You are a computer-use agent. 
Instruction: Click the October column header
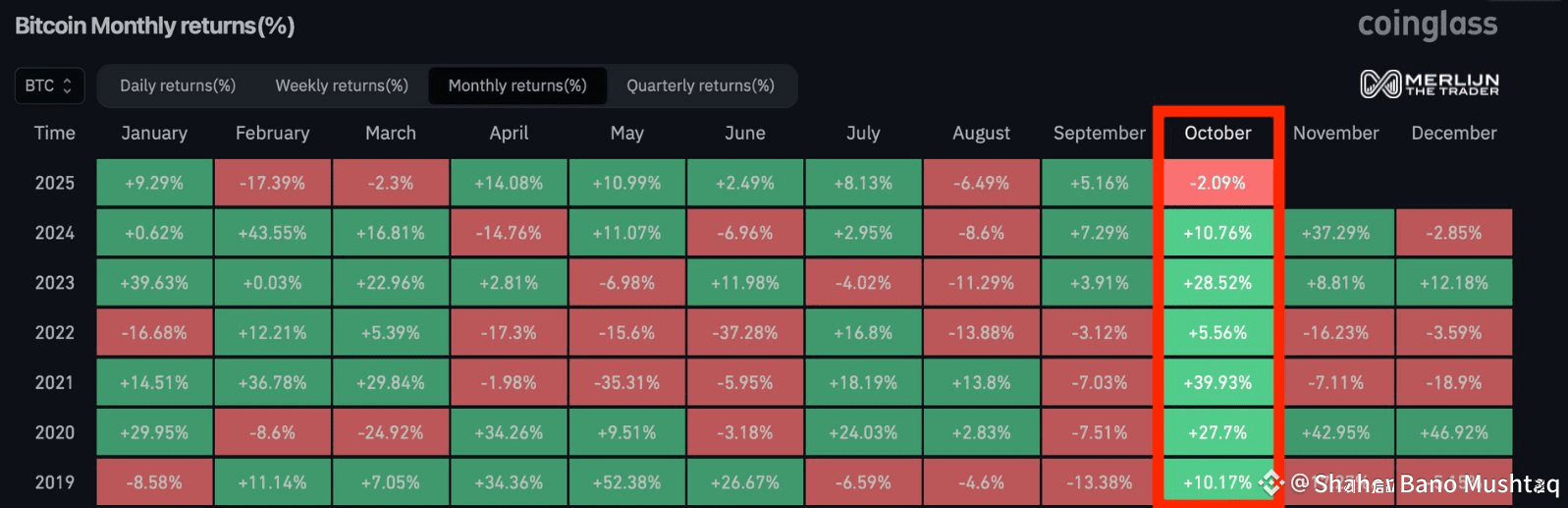click(1217, 133)
